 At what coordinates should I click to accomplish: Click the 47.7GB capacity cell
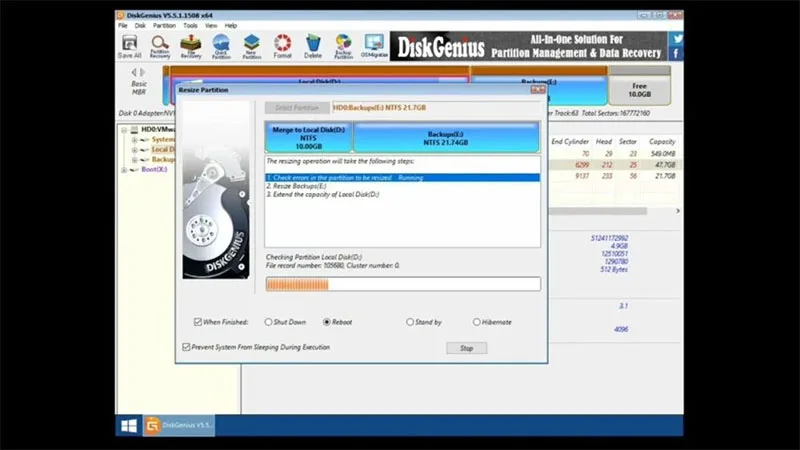(x=665, y=165)
